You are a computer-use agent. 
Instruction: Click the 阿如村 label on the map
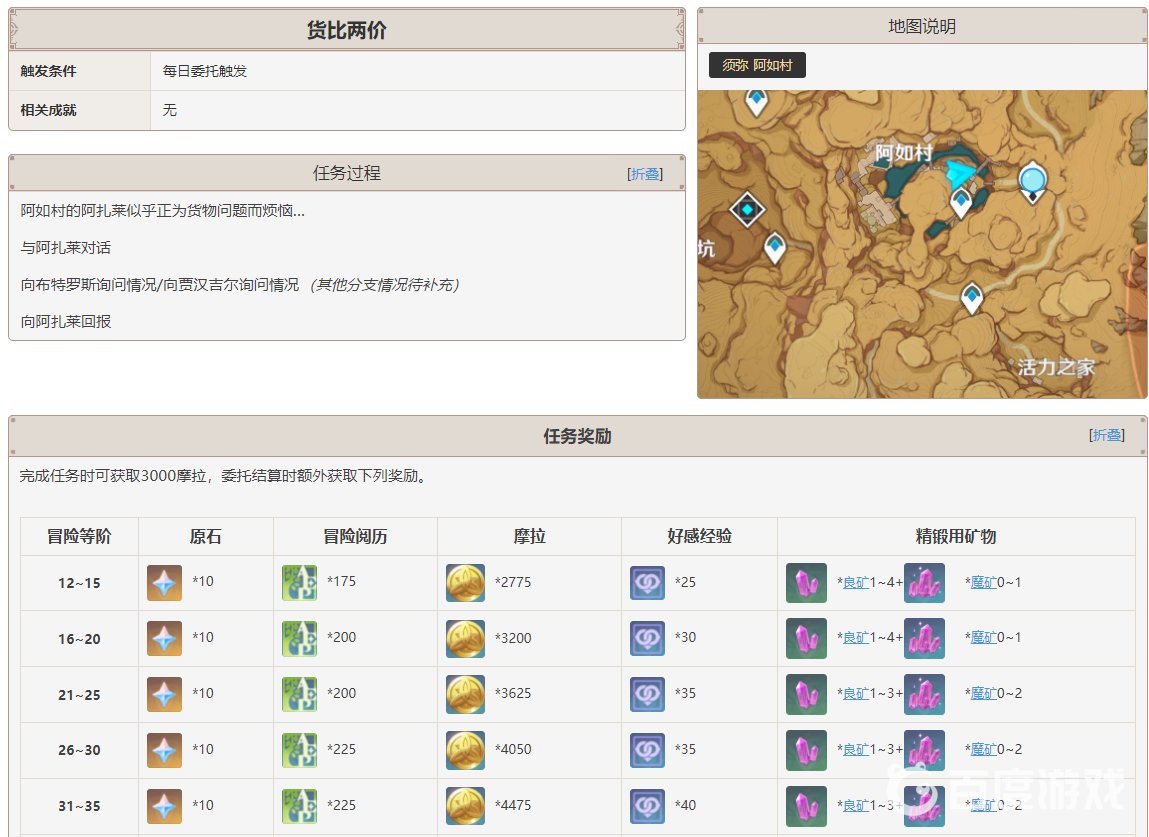point(904,152)
